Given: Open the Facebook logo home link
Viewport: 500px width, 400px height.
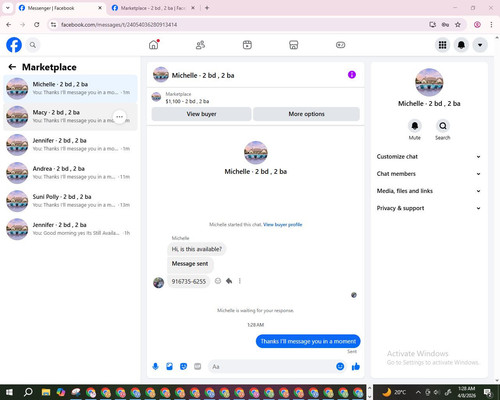Looking at the screenshot, I should click(x=14, y=45).
